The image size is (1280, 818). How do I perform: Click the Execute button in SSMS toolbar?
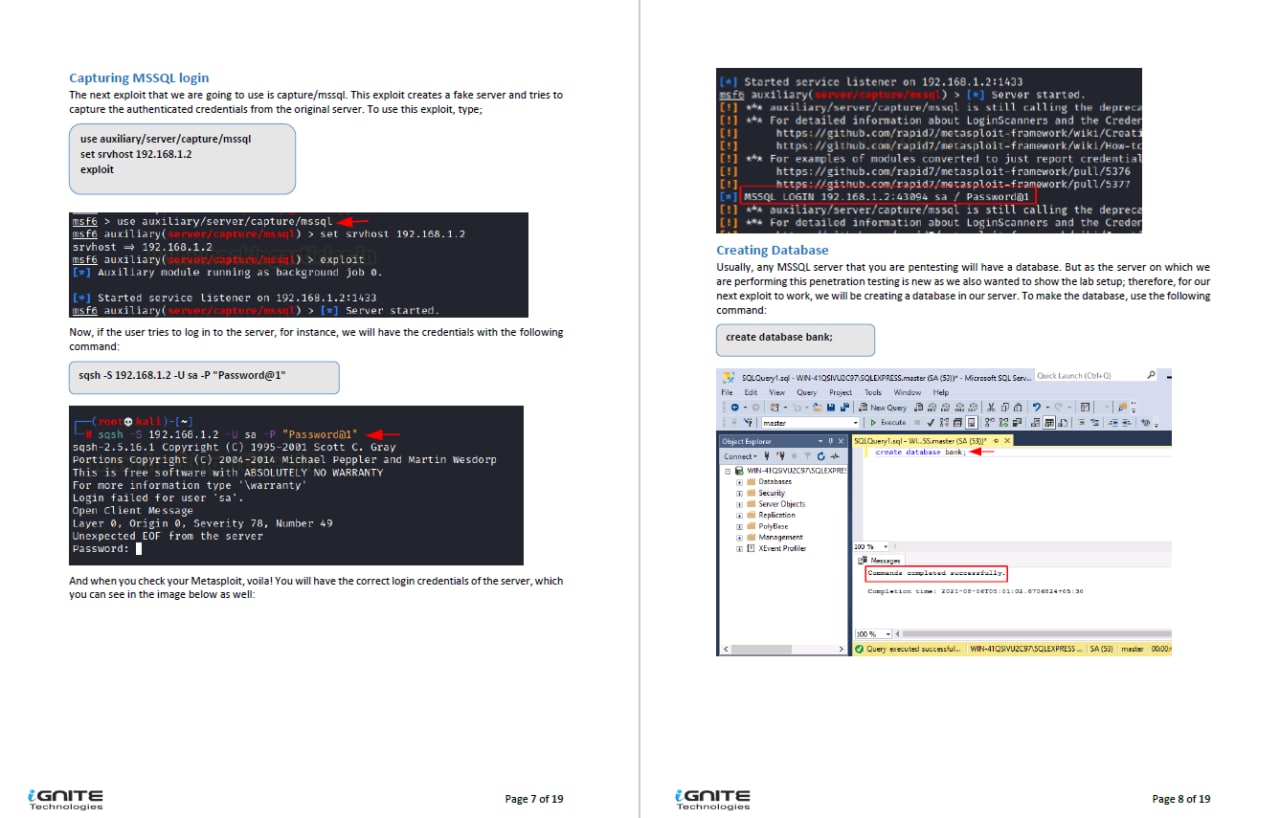pos(888,422)
